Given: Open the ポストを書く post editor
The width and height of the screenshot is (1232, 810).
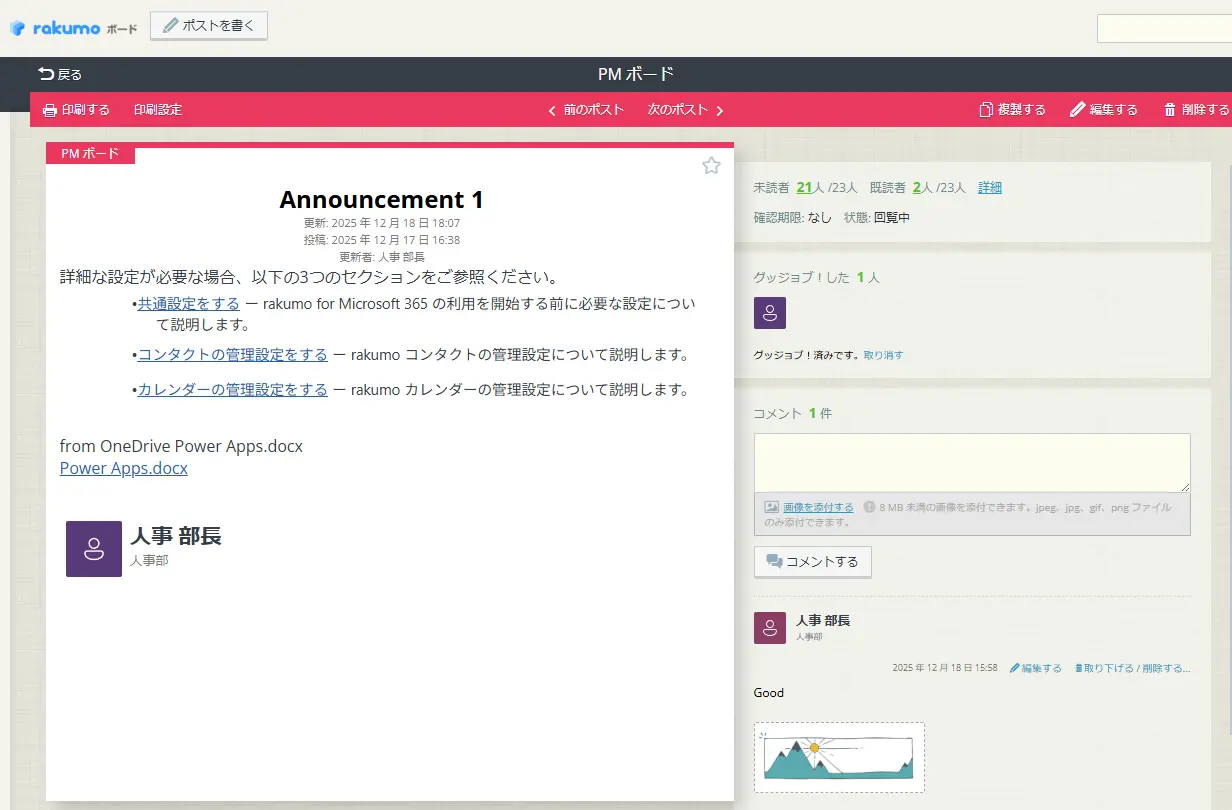Looking at the screenshot, I should (209, 25).
